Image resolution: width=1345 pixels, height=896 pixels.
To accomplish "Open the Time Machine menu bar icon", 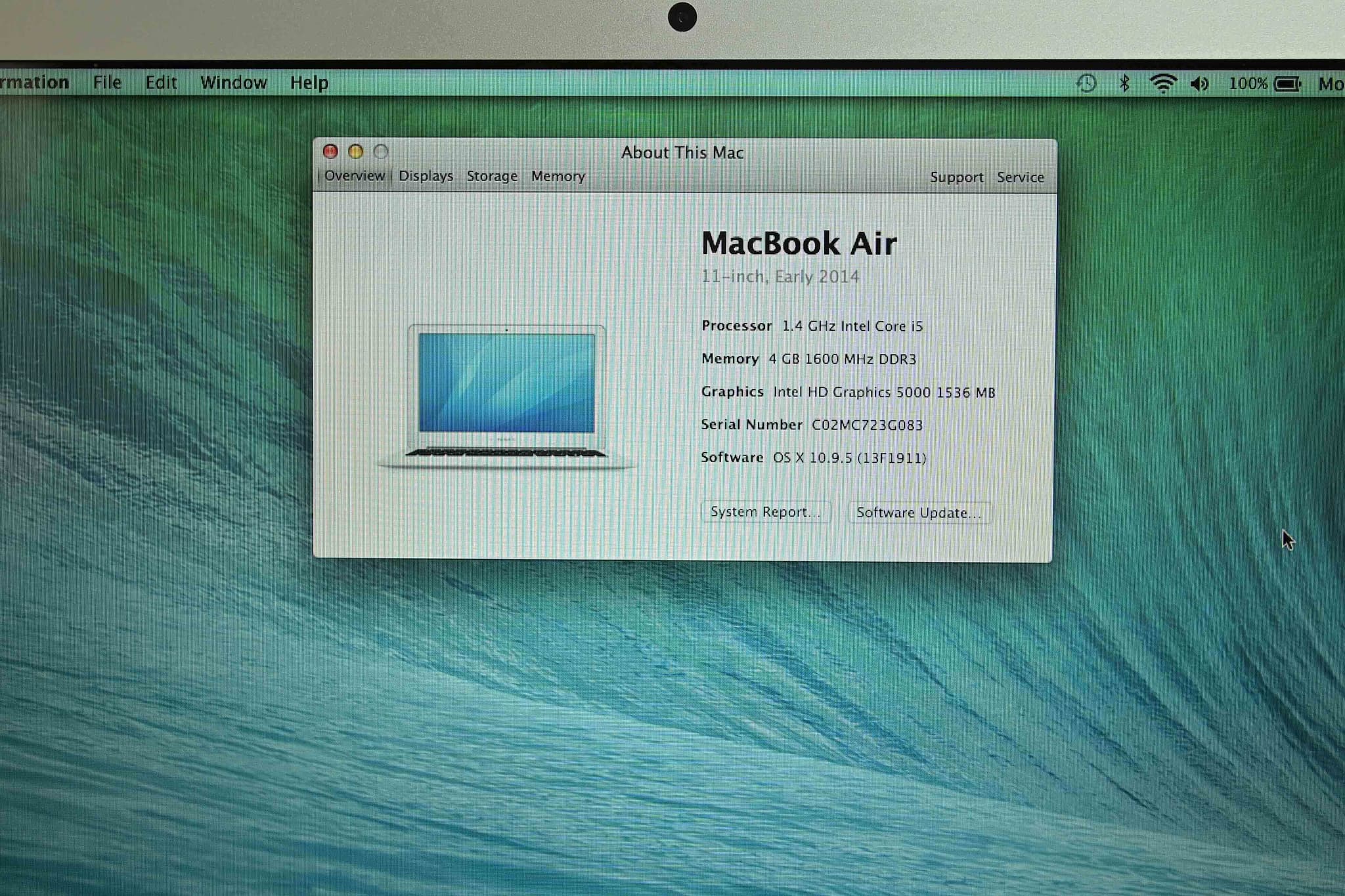I will coord(1086,83).
